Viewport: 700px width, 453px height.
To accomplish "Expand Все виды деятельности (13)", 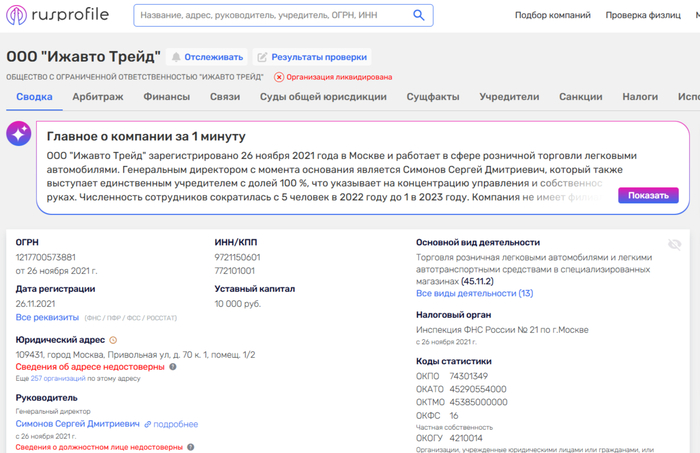I will 475,293.
